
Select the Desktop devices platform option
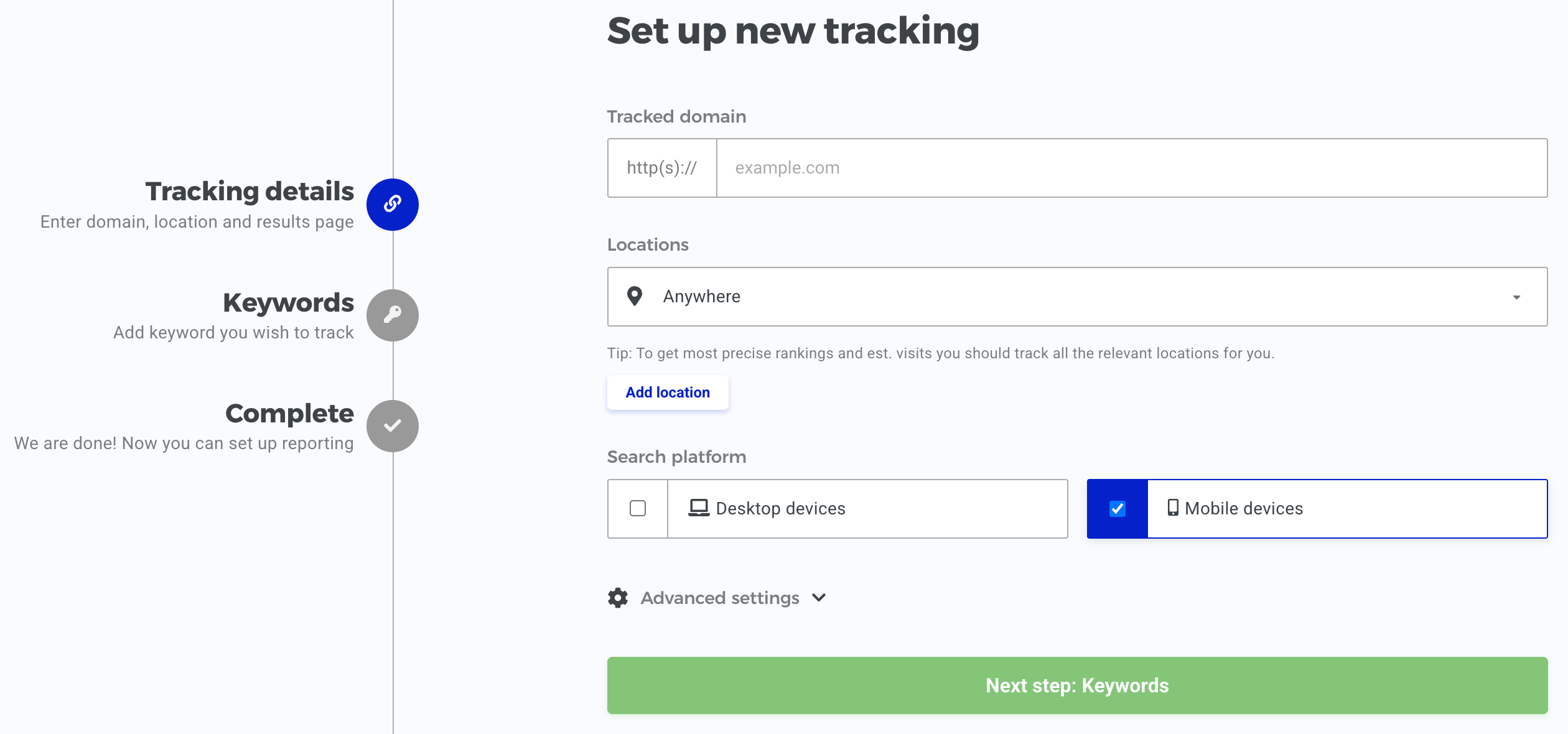pos(838,508)
